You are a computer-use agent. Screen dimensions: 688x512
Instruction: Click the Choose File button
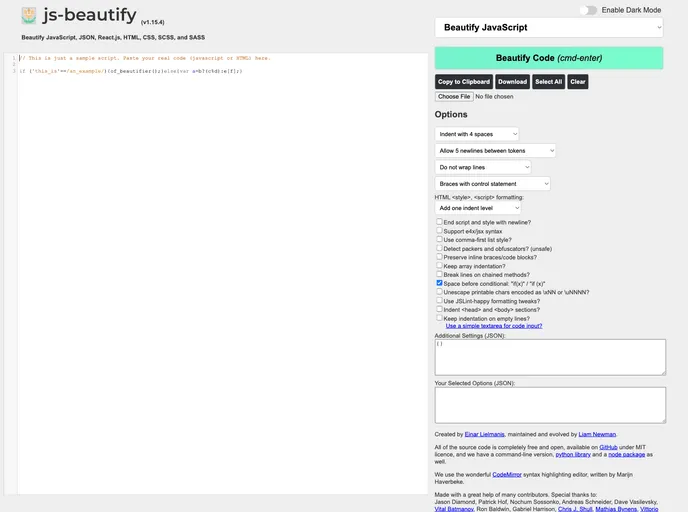coord(454,97)
